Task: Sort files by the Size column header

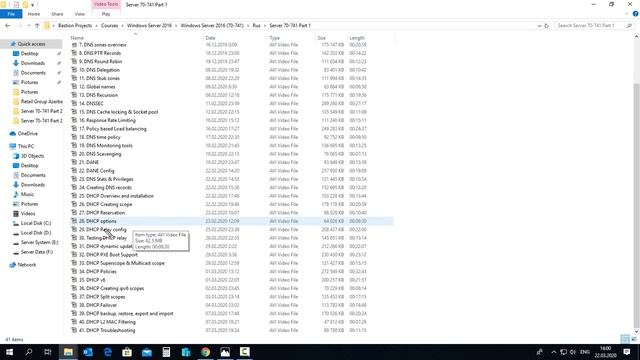Action: pos(322,38)
